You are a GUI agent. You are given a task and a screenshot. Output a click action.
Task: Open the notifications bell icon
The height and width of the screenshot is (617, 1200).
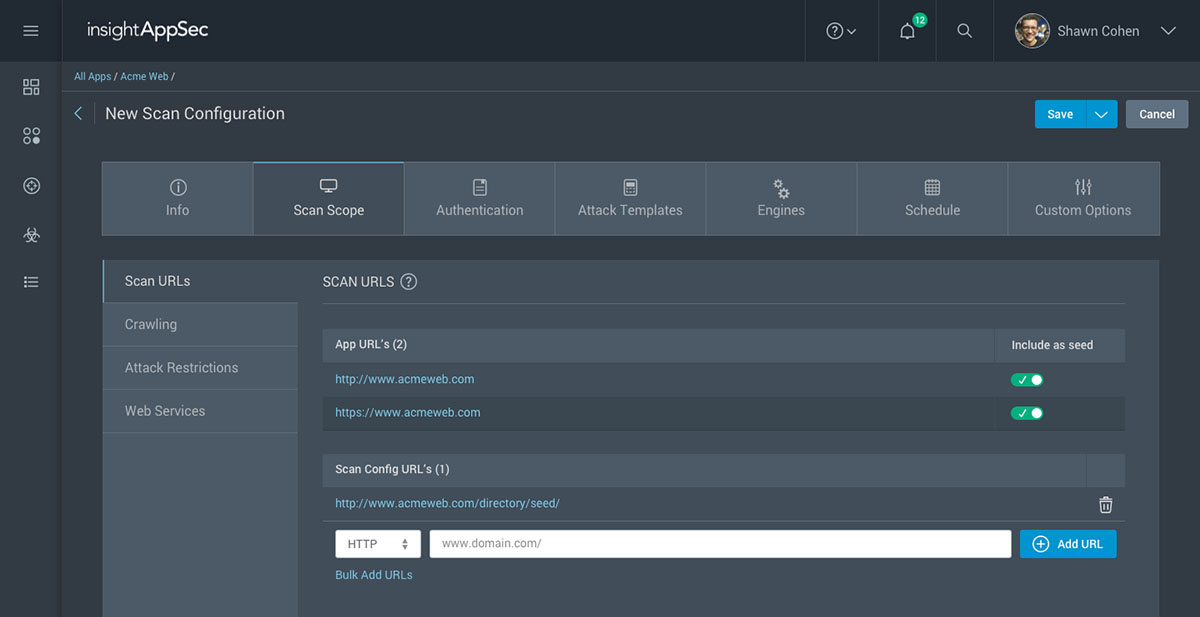pyautogui.click(x=907, y=31)
